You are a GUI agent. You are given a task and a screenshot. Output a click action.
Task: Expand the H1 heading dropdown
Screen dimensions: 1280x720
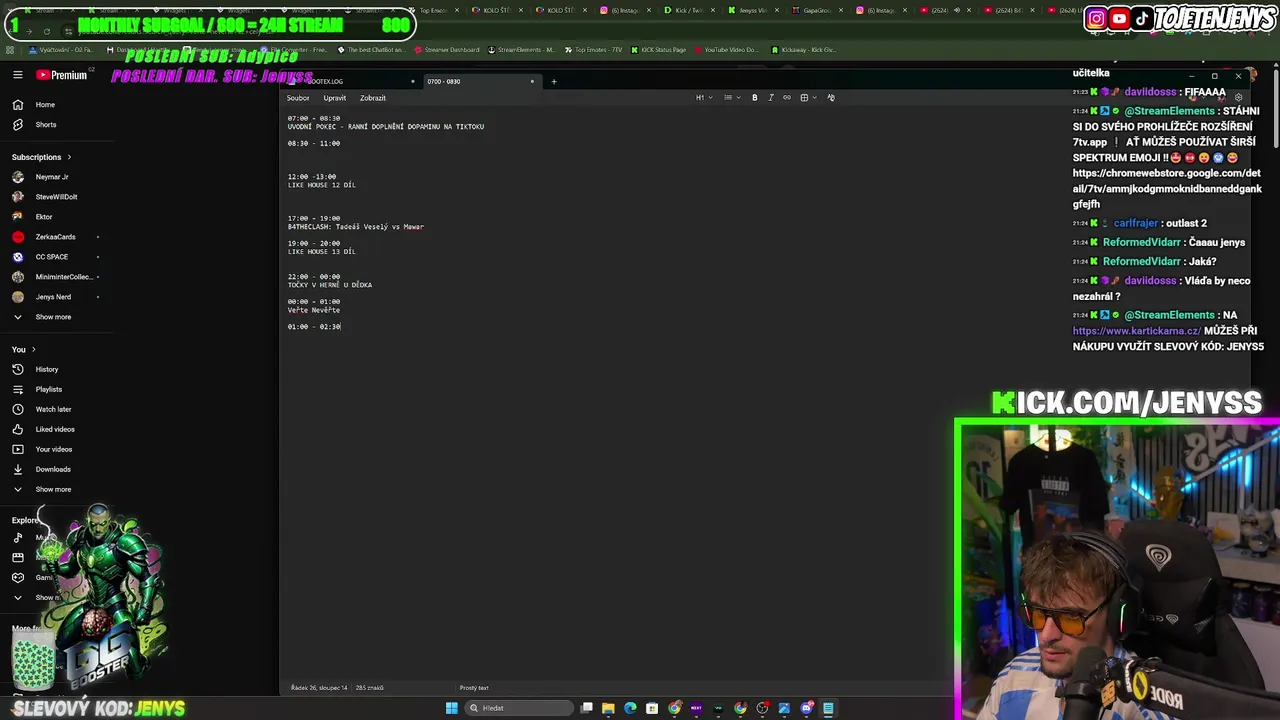pyautogui.click(x=702, y=98)
